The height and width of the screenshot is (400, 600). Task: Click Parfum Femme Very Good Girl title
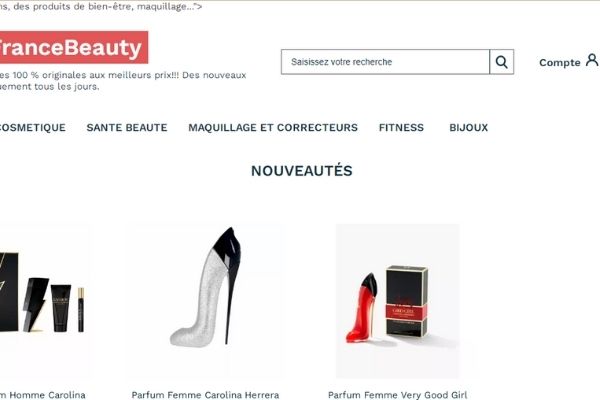397,395
